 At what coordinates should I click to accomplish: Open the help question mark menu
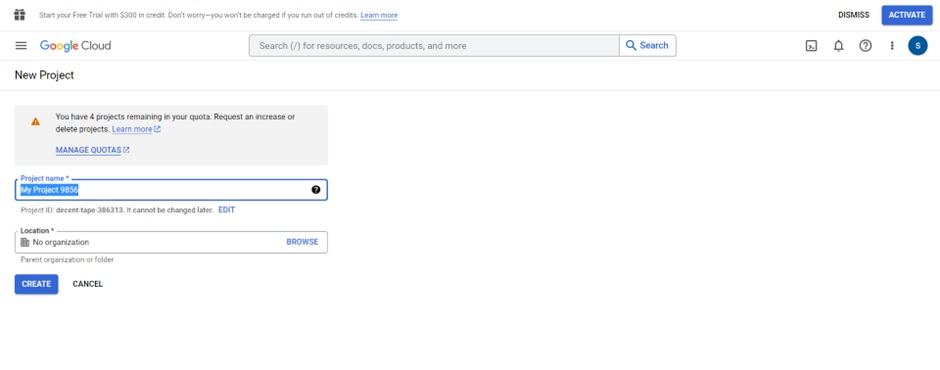tap(866, 46)
